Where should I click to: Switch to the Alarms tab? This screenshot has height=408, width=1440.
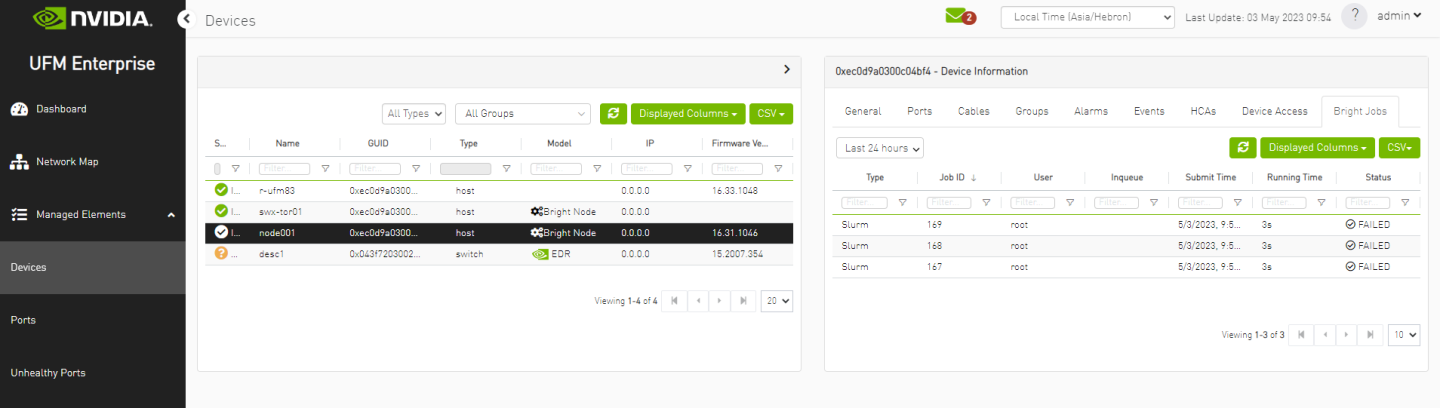pyautogui.click(x=1090, y=111)
